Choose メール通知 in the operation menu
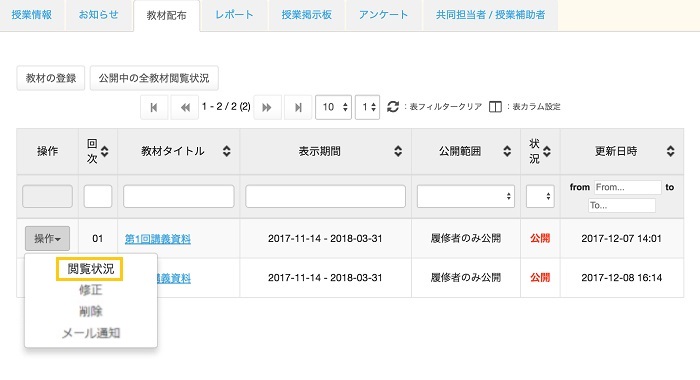Image resolution: width=700 pixels, height=380 pixels. click(91, 333)
